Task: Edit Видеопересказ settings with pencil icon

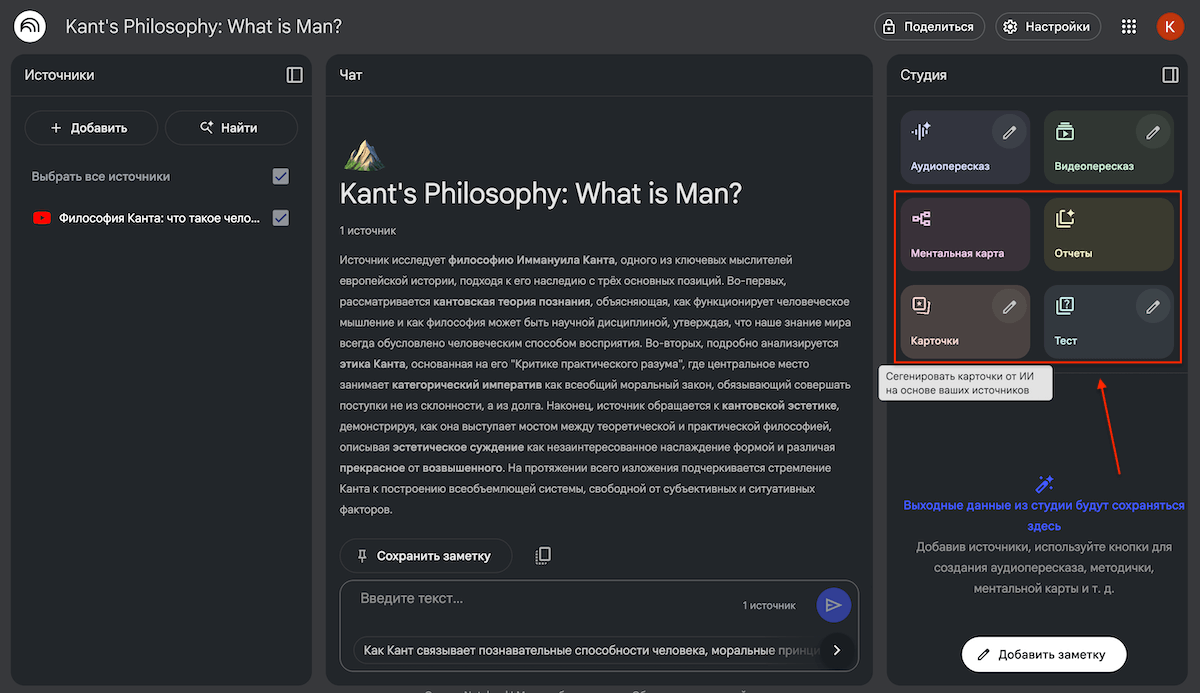Action: pyautogui.click(x=1153, y=132)
